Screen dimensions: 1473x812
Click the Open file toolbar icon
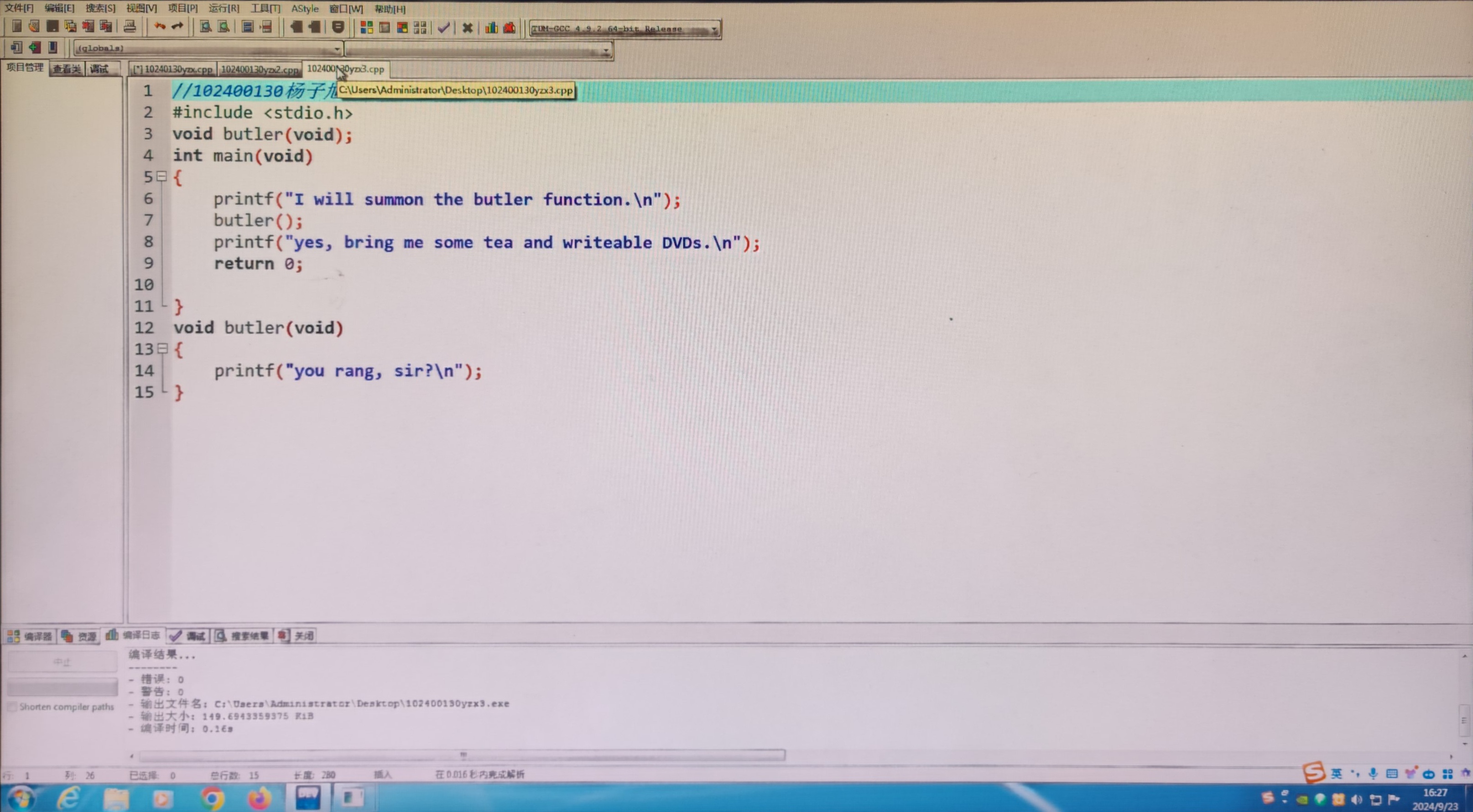point(34,26)
